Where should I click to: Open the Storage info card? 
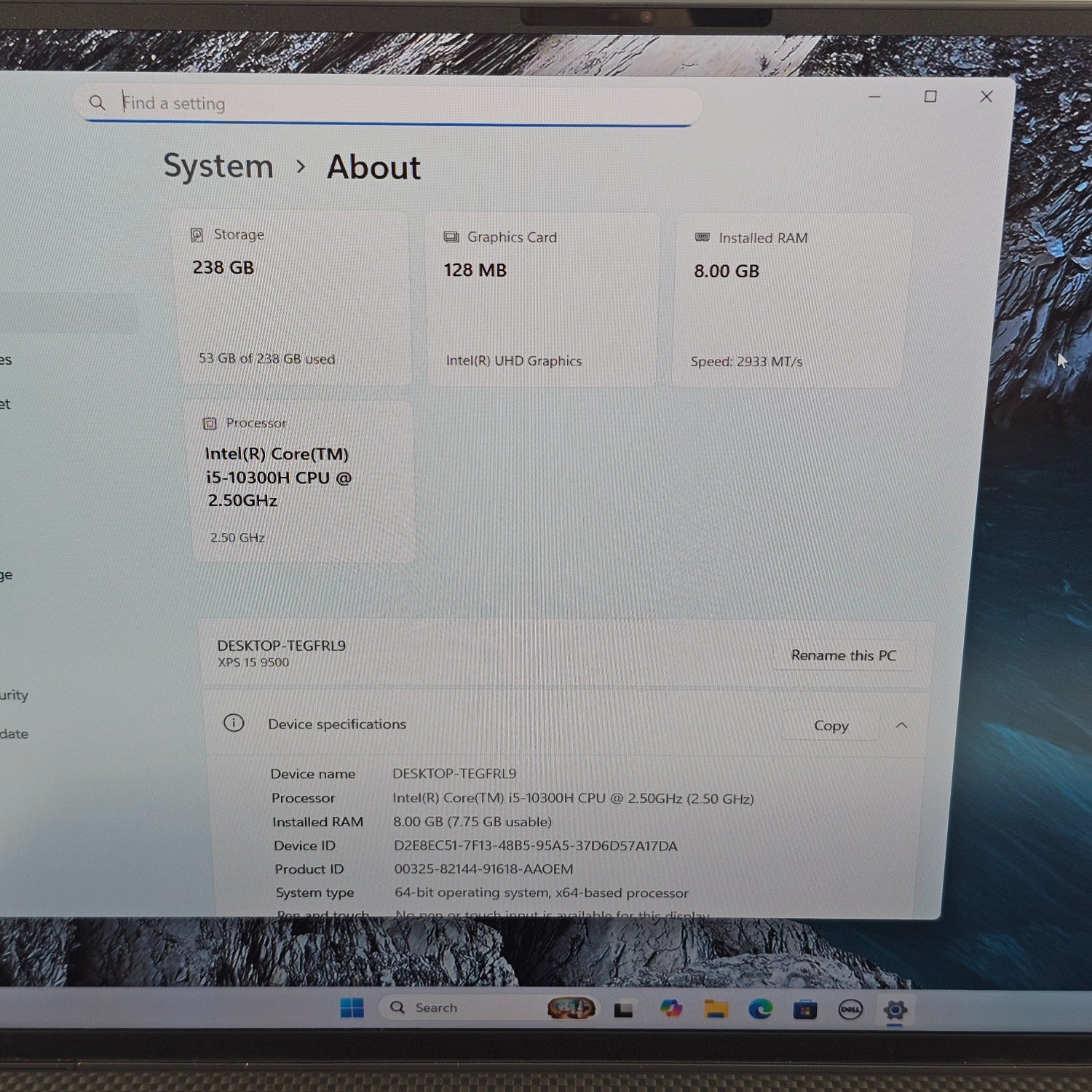[294, 297]
